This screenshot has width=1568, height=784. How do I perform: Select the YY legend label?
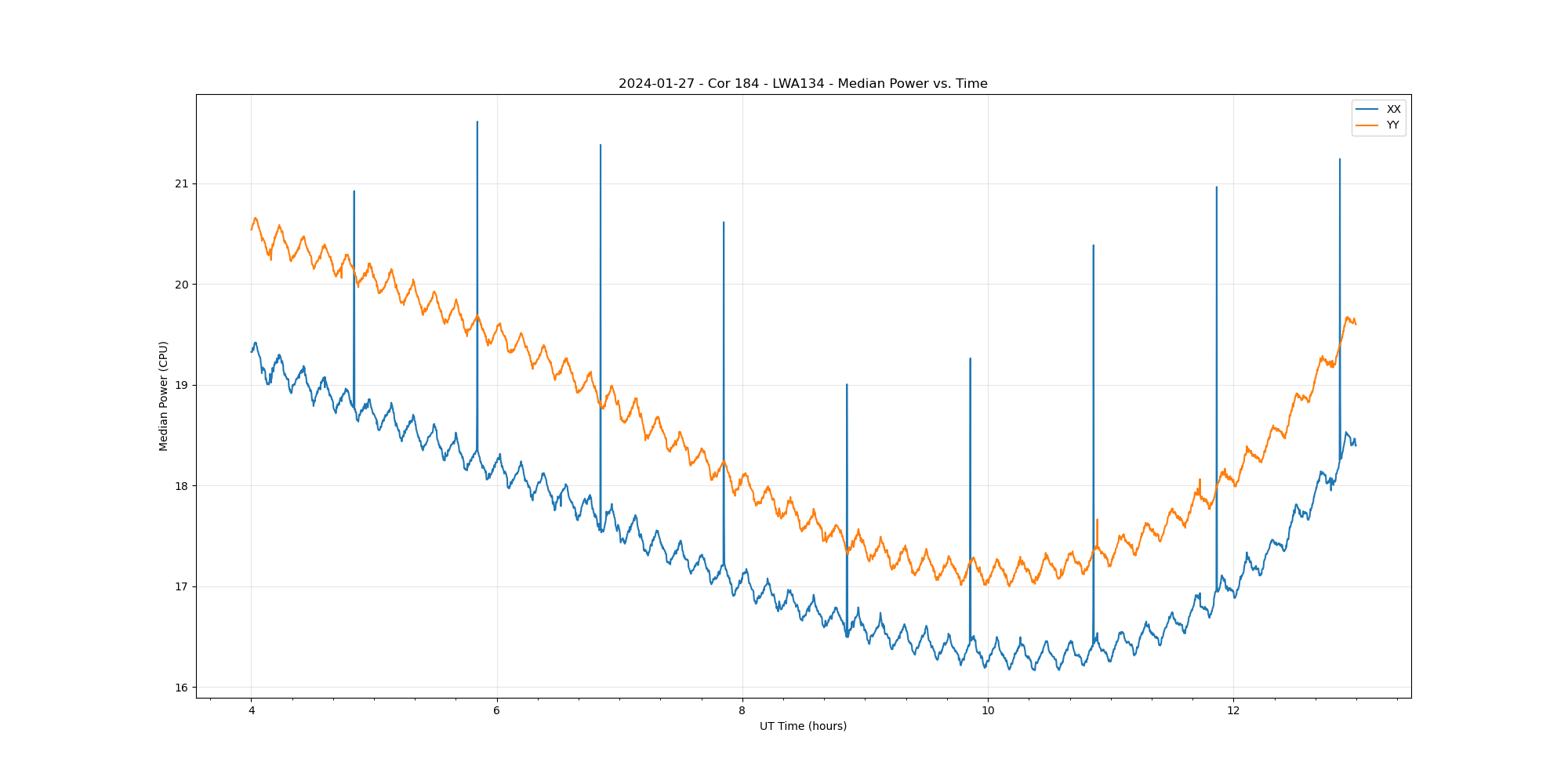1392,125
